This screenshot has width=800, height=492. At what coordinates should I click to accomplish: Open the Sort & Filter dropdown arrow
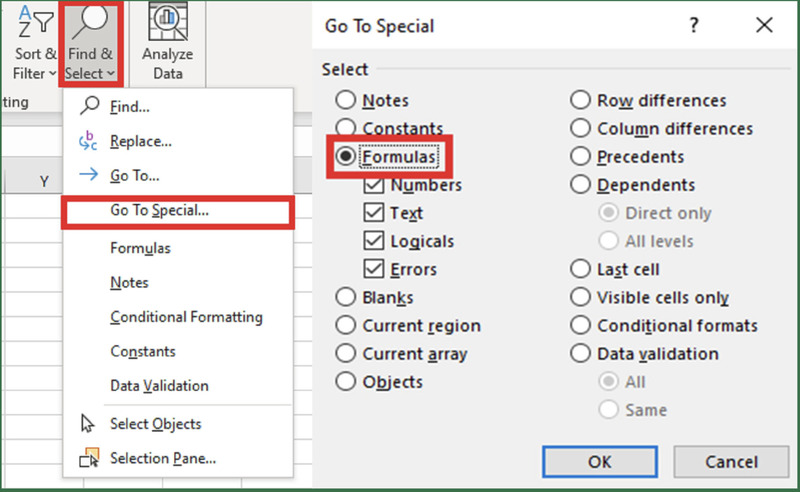(52, 74)
